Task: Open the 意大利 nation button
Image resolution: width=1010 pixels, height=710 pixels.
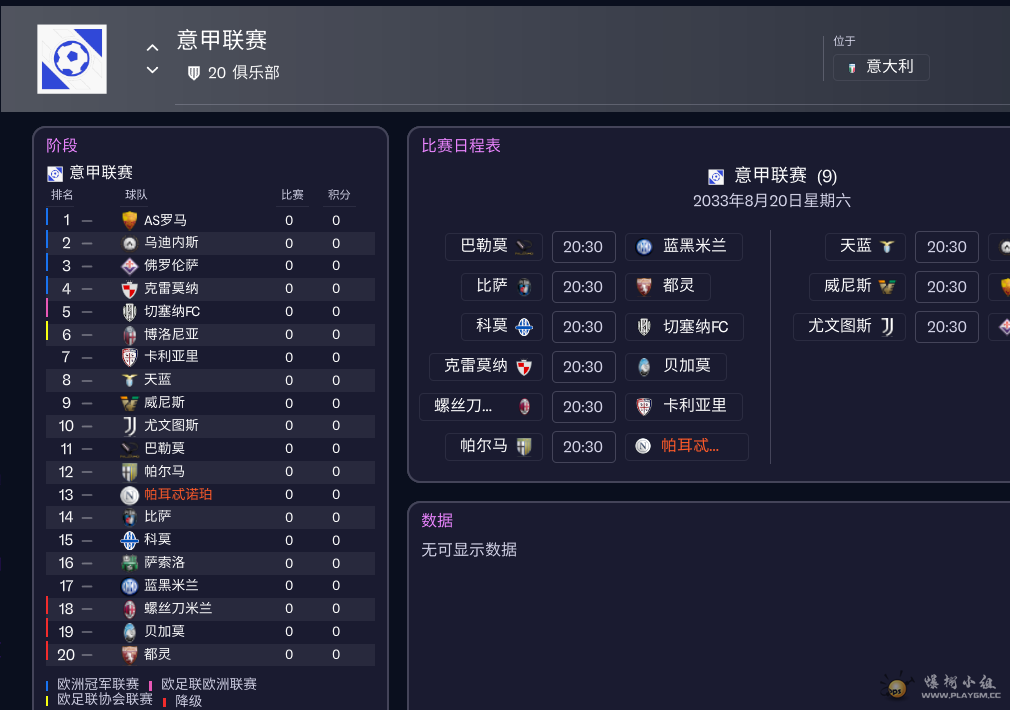Action: coord(880,67)
